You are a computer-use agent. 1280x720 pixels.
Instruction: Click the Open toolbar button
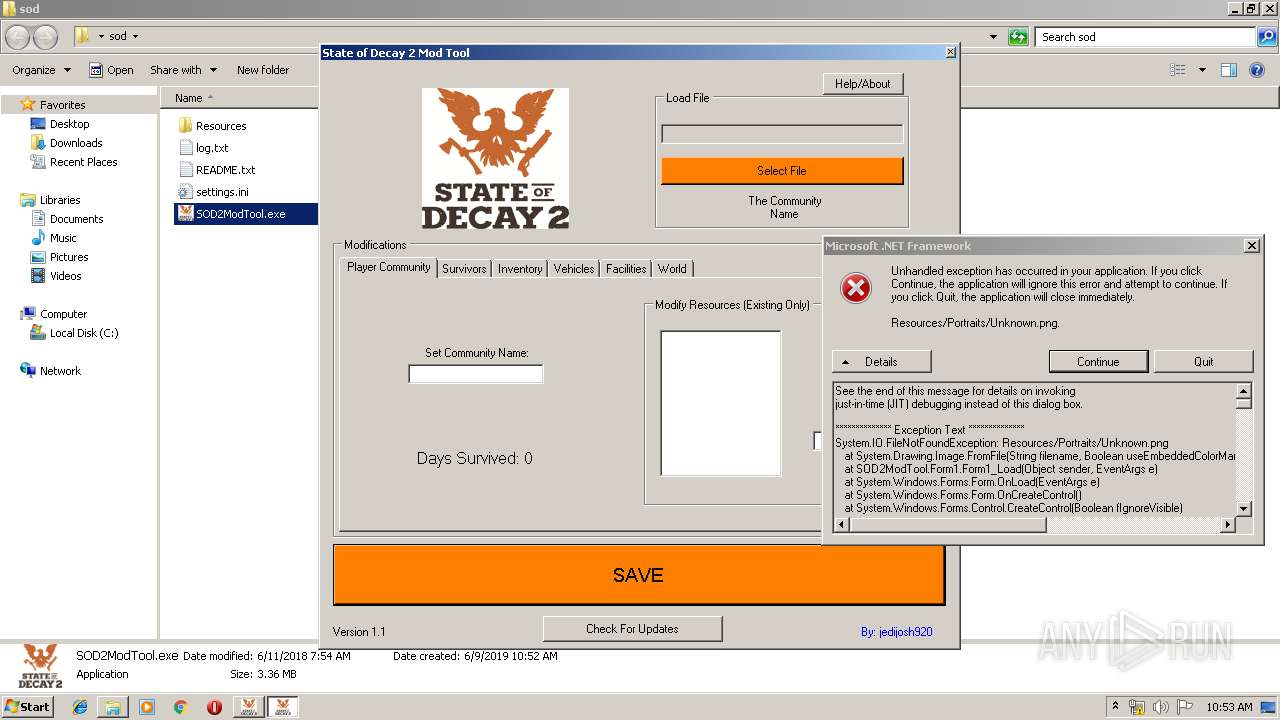tap(111, 70)
